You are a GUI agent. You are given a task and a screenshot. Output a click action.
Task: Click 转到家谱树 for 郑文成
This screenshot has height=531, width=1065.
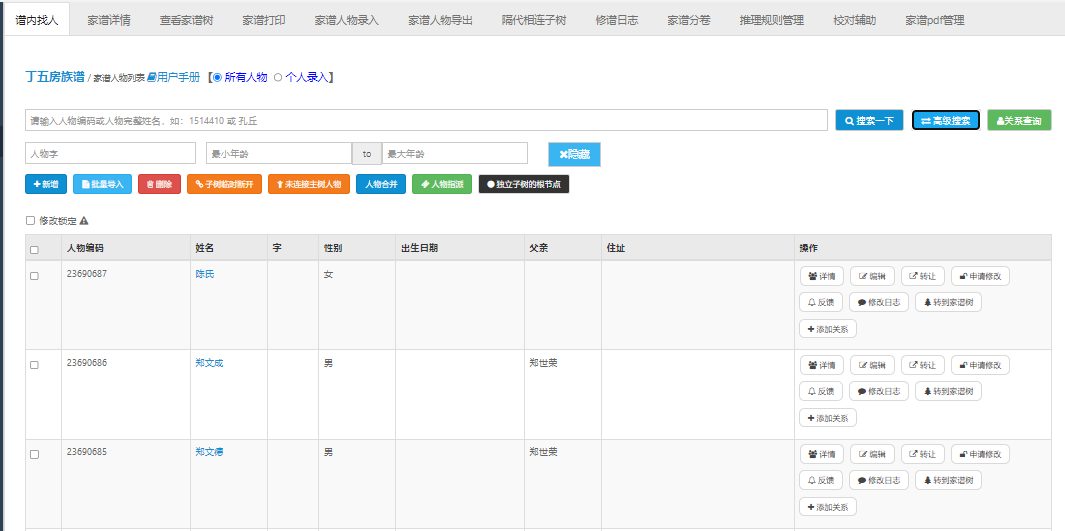click(x=948, y=391)
